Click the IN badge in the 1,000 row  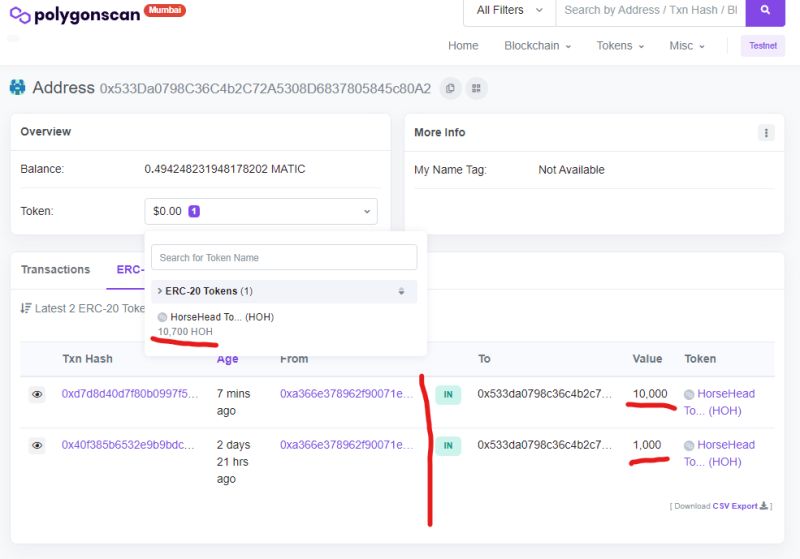tap(448, 445)
